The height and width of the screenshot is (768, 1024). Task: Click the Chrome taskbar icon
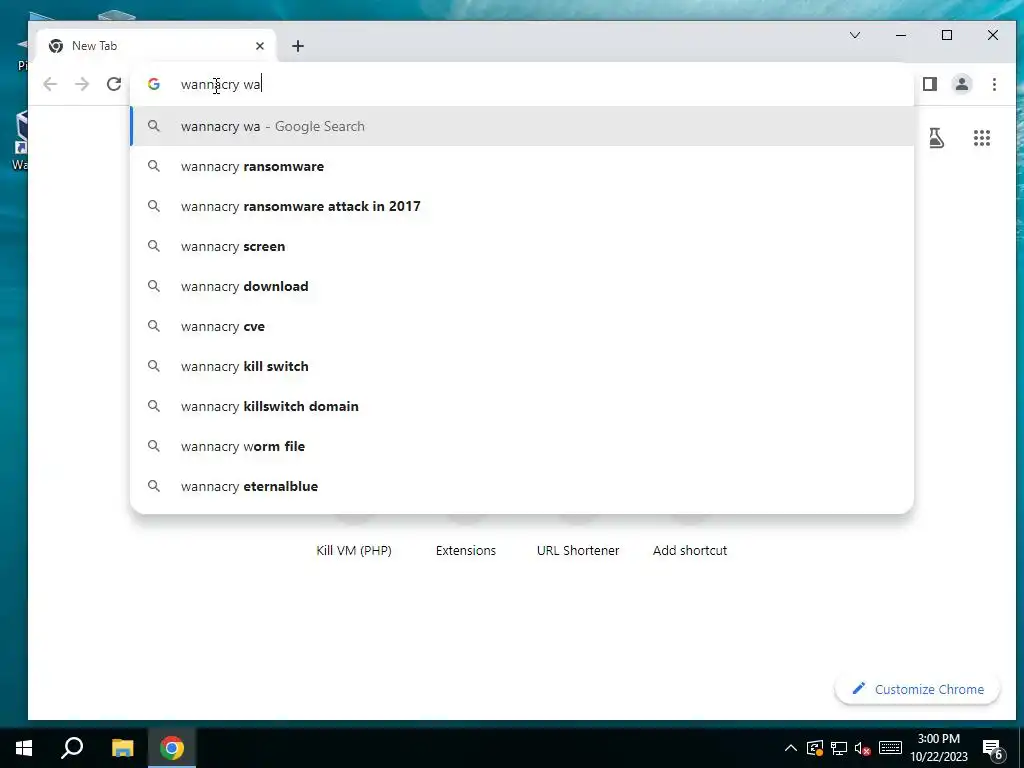point(172,748)
